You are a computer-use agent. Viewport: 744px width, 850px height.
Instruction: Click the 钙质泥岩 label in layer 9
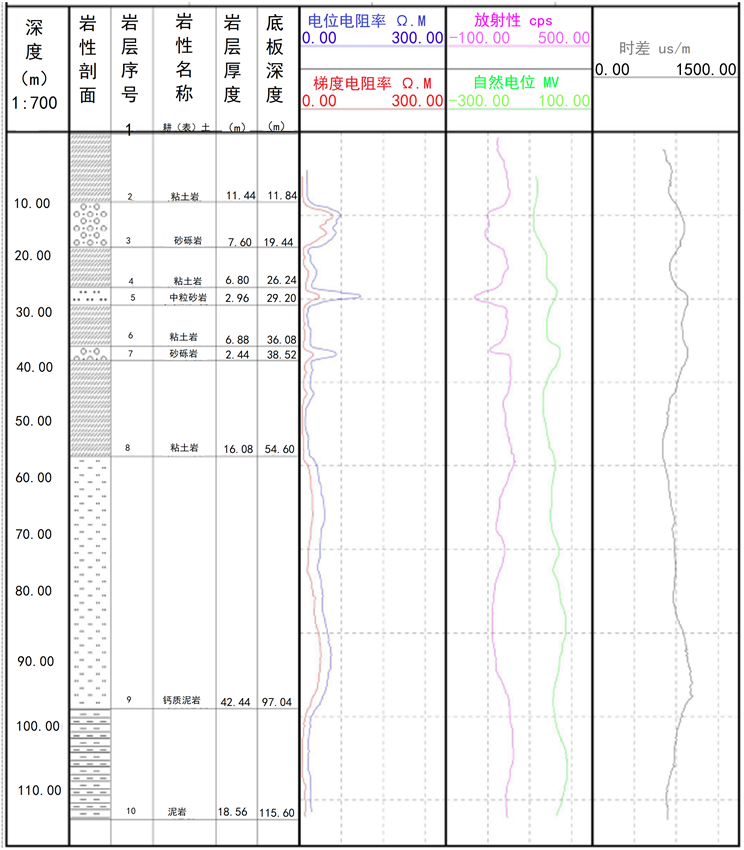pyautogui.click(x=182, y=699)
